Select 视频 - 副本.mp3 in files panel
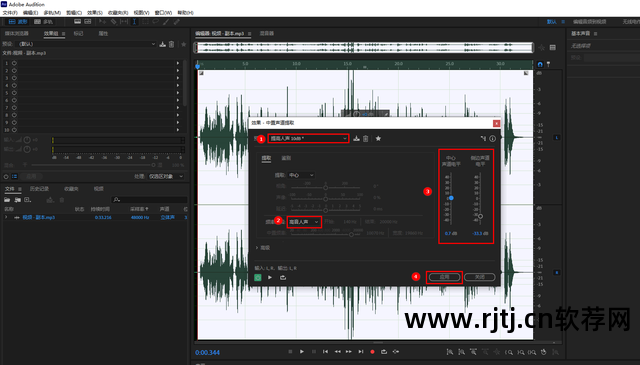Image resolution: width=640 pixels, height=365 pixels. [39, 218]
